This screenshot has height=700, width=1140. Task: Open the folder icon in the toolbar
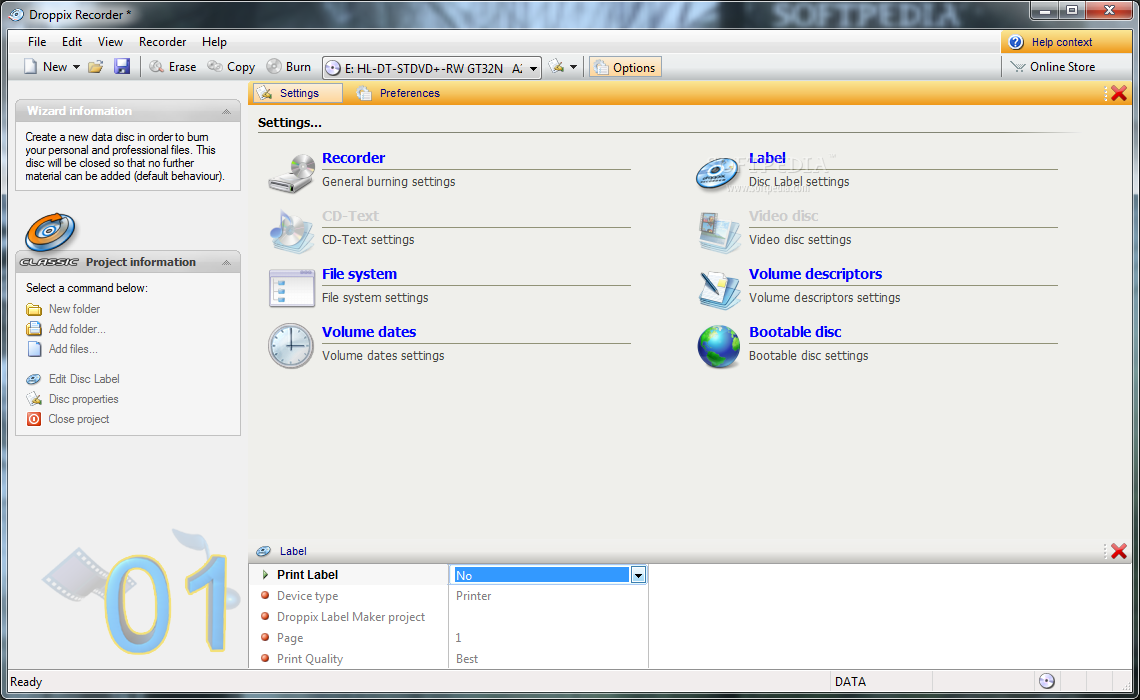95,67
